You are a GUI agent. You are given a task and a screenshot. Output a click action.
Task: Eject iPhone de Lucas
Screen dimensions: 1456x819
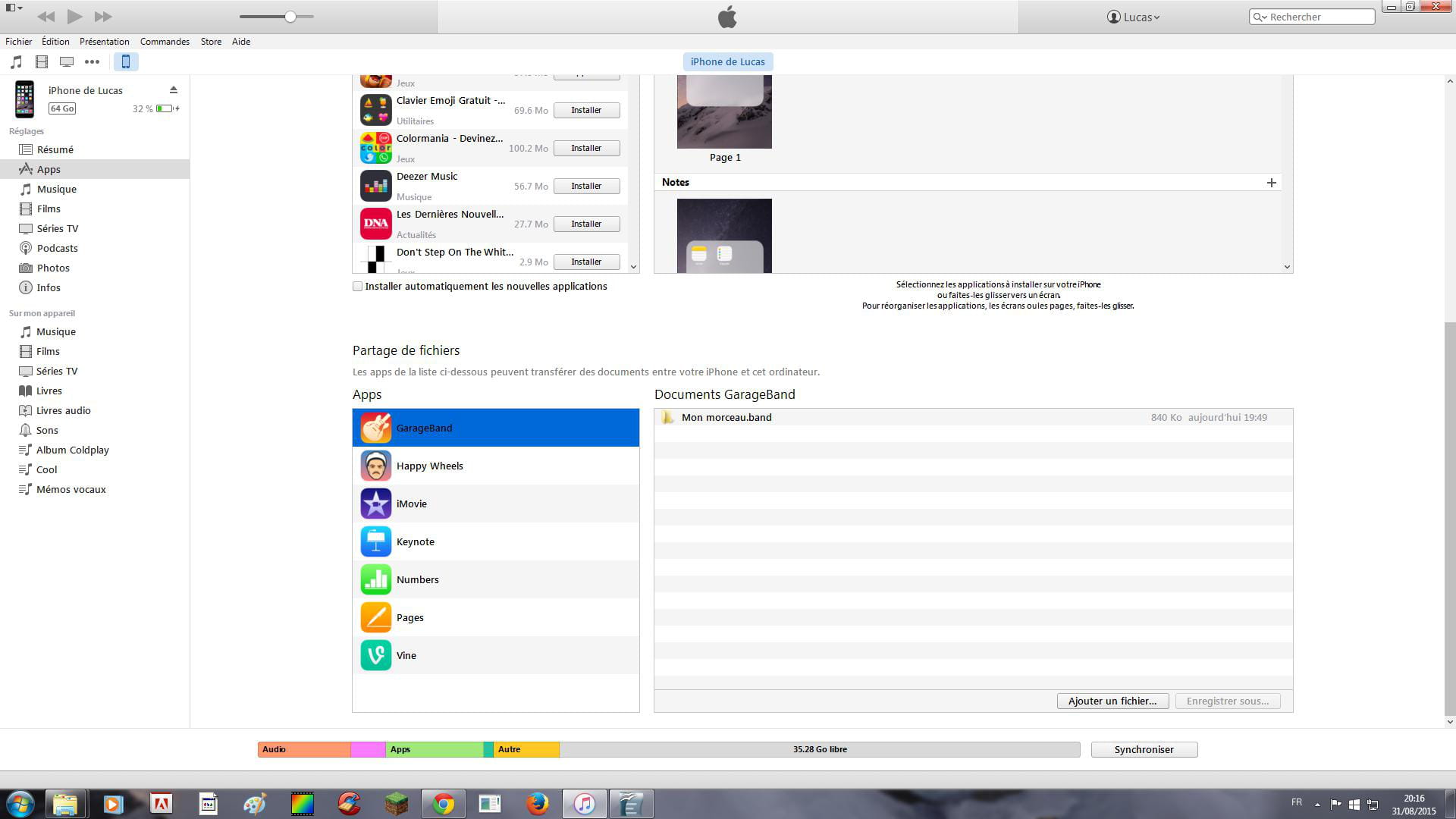coord(174,89)
